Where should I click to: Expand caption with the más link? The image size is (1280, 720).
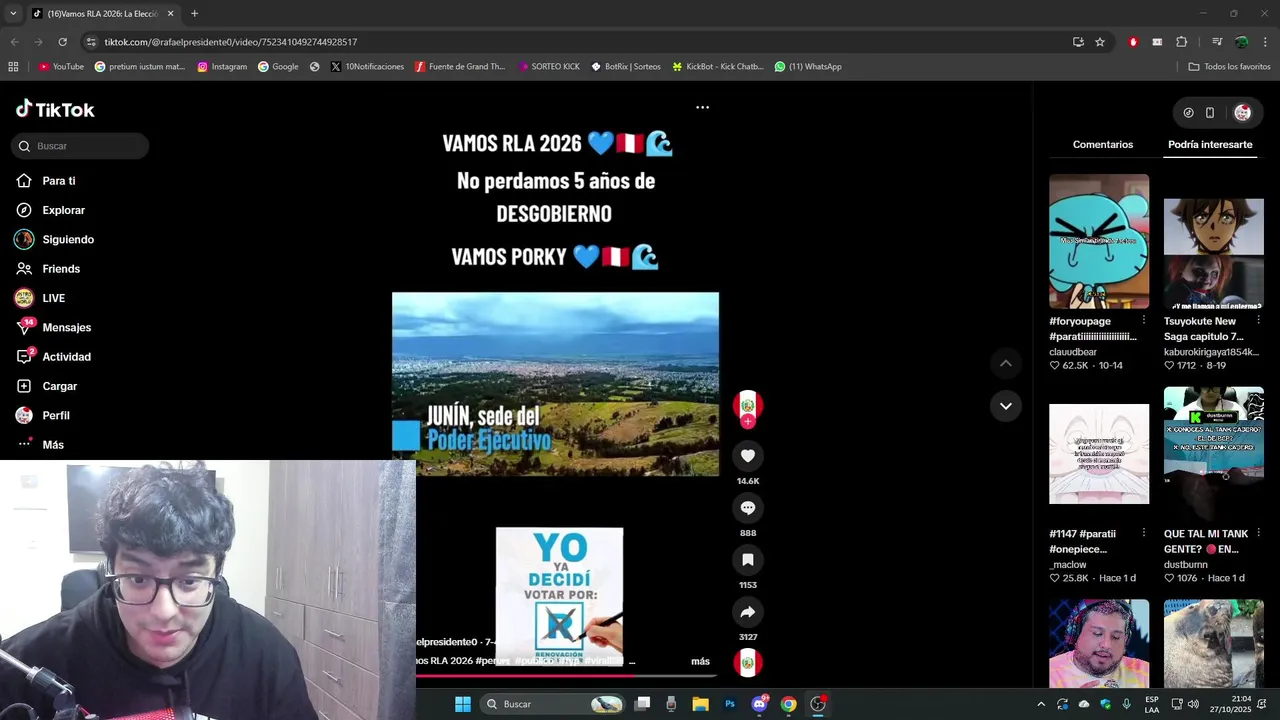700,661
